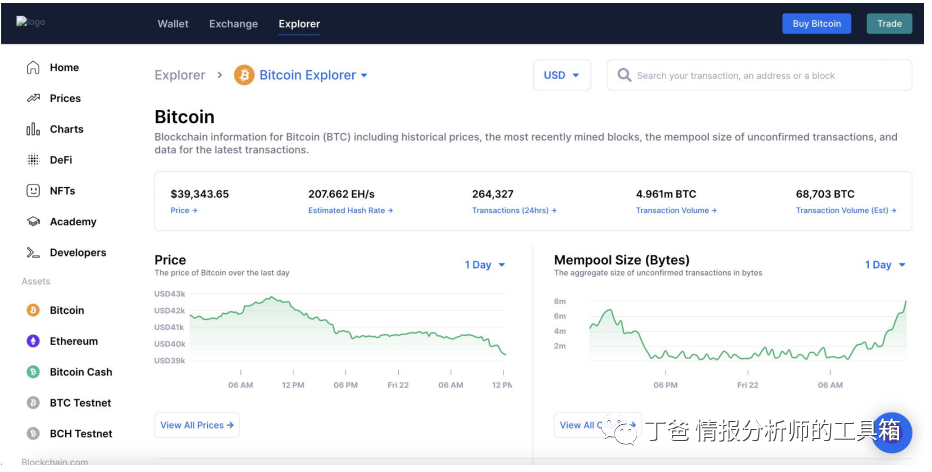This screenshot has width=932, height=472.
Task: Click the grey BTC Testnet icon
Action: click(33, 403)
